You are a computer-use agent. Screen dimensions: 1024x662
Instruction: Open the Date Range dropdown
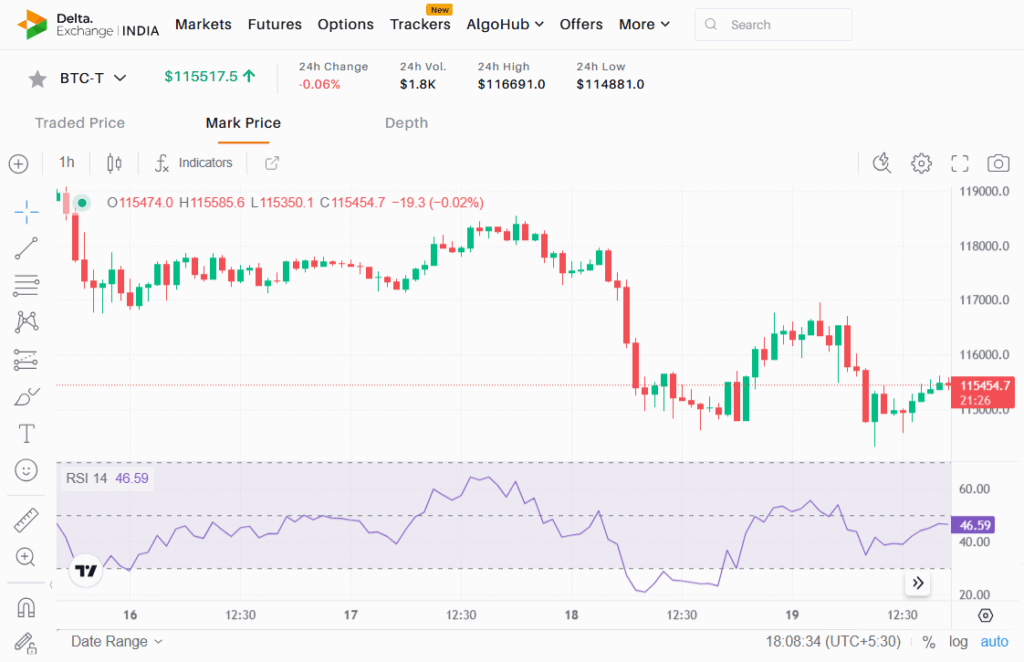[x=116, y=642]
